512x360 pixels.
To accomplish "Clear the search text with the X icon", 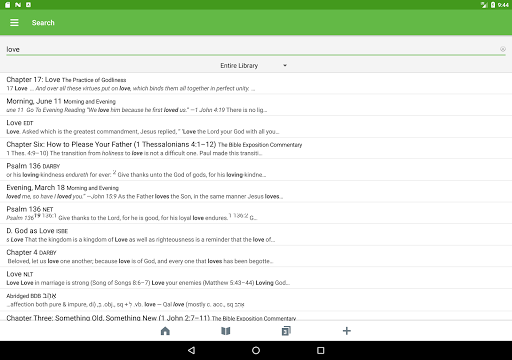I will click(x=503, y=49).
